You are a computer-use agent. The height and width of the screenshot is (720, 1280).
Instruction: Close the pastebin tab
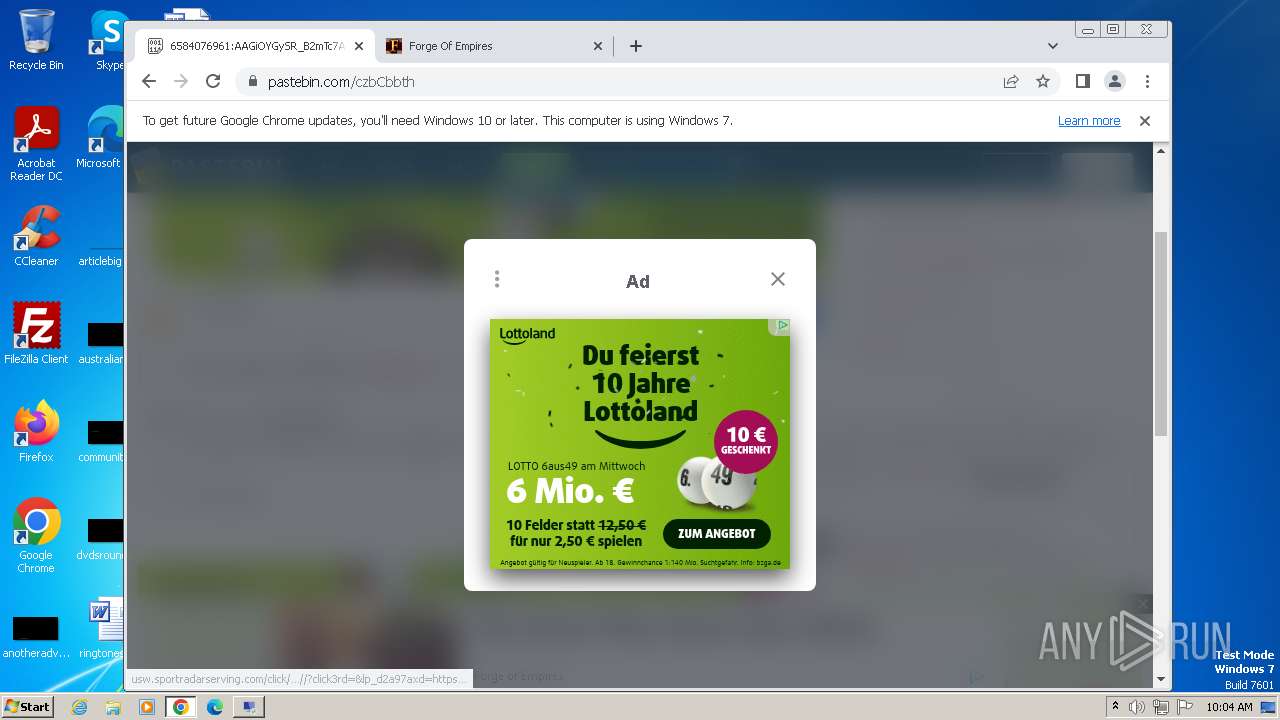click(x=359, y=46)
